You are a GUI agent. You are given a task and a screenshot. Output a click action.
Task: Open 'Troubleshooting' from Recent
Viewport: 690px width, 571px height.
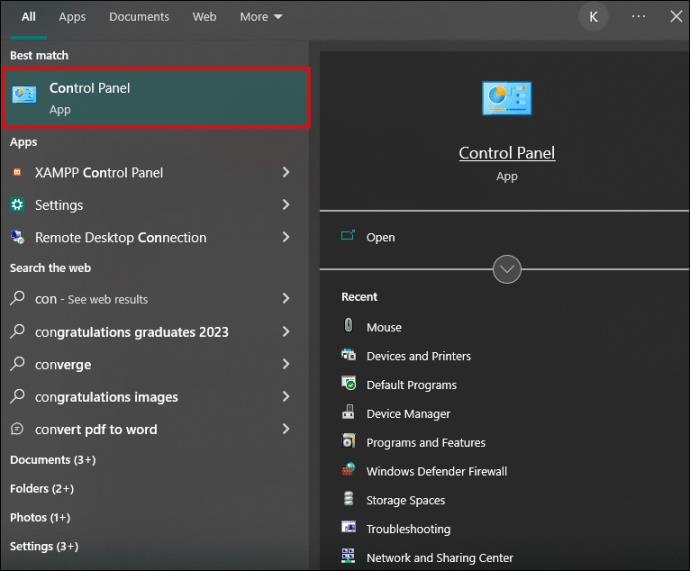pos(408,529)
